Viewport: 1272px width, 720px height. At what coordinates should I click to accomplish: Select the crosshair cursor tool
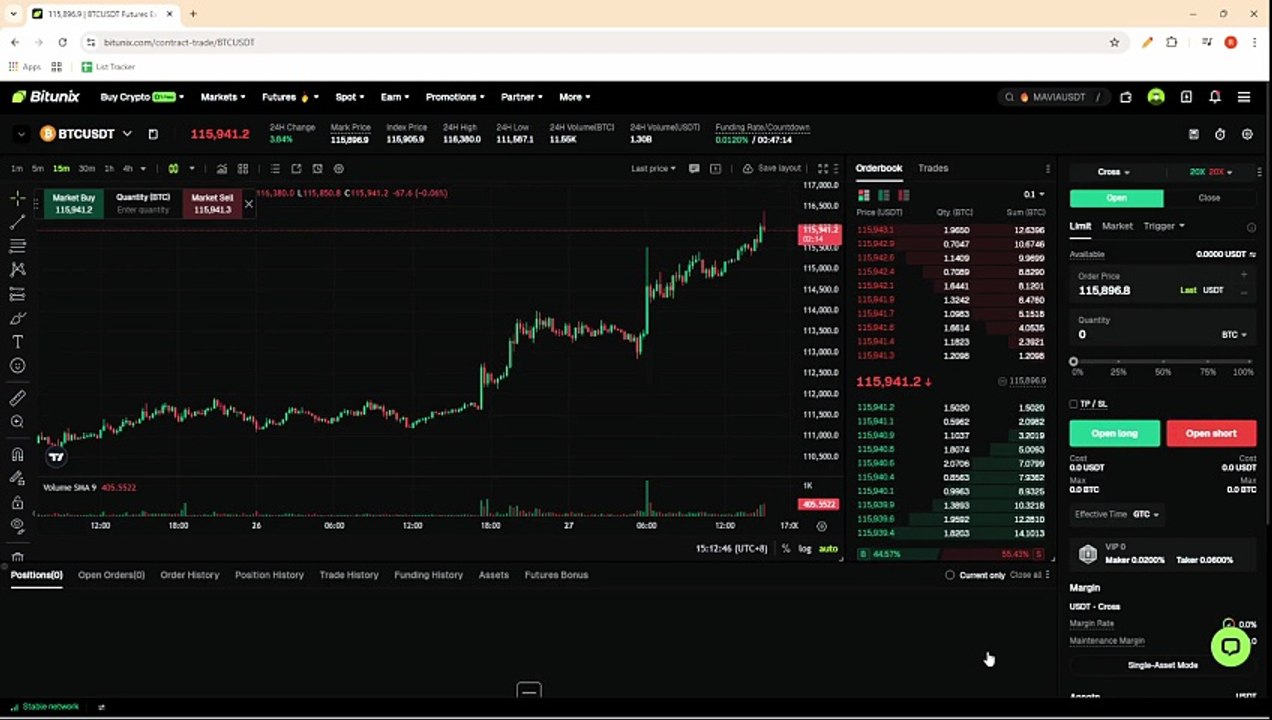pyautogui.click(x=17, y=198)
